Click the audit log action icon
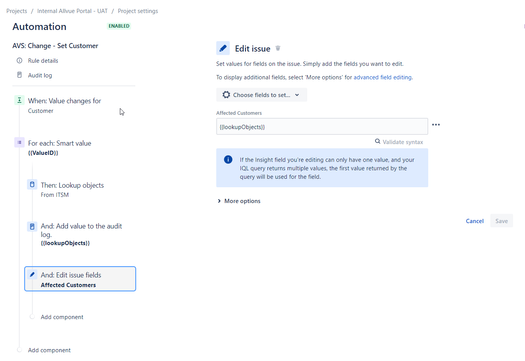Viewport: 525px width, 361px height. (32, 227)
